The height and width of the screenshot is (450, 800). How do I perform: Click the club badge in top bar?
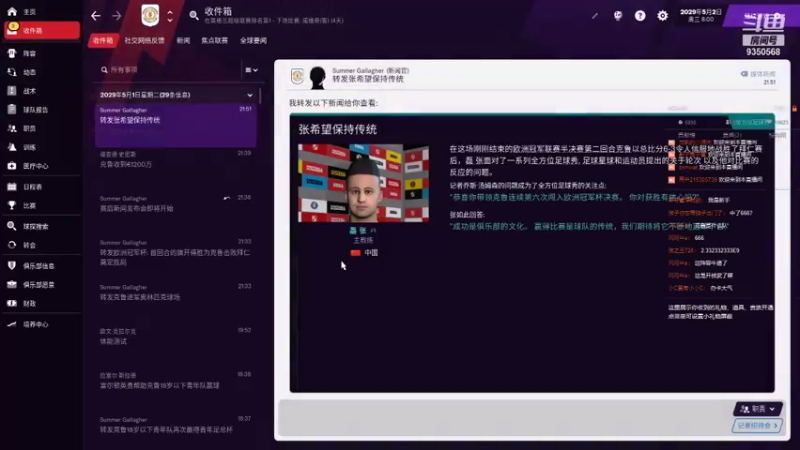[x=150, y=16]
